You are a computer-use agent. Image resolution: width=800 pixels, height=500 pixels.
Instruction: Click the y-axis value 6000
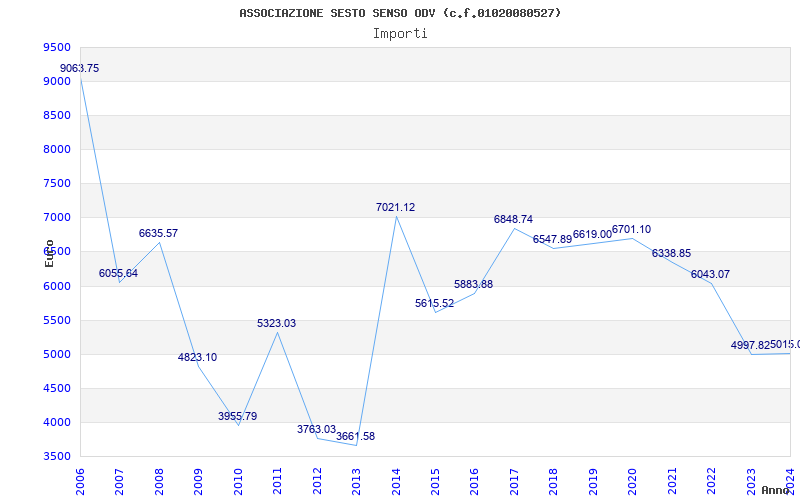pos(57,286)
